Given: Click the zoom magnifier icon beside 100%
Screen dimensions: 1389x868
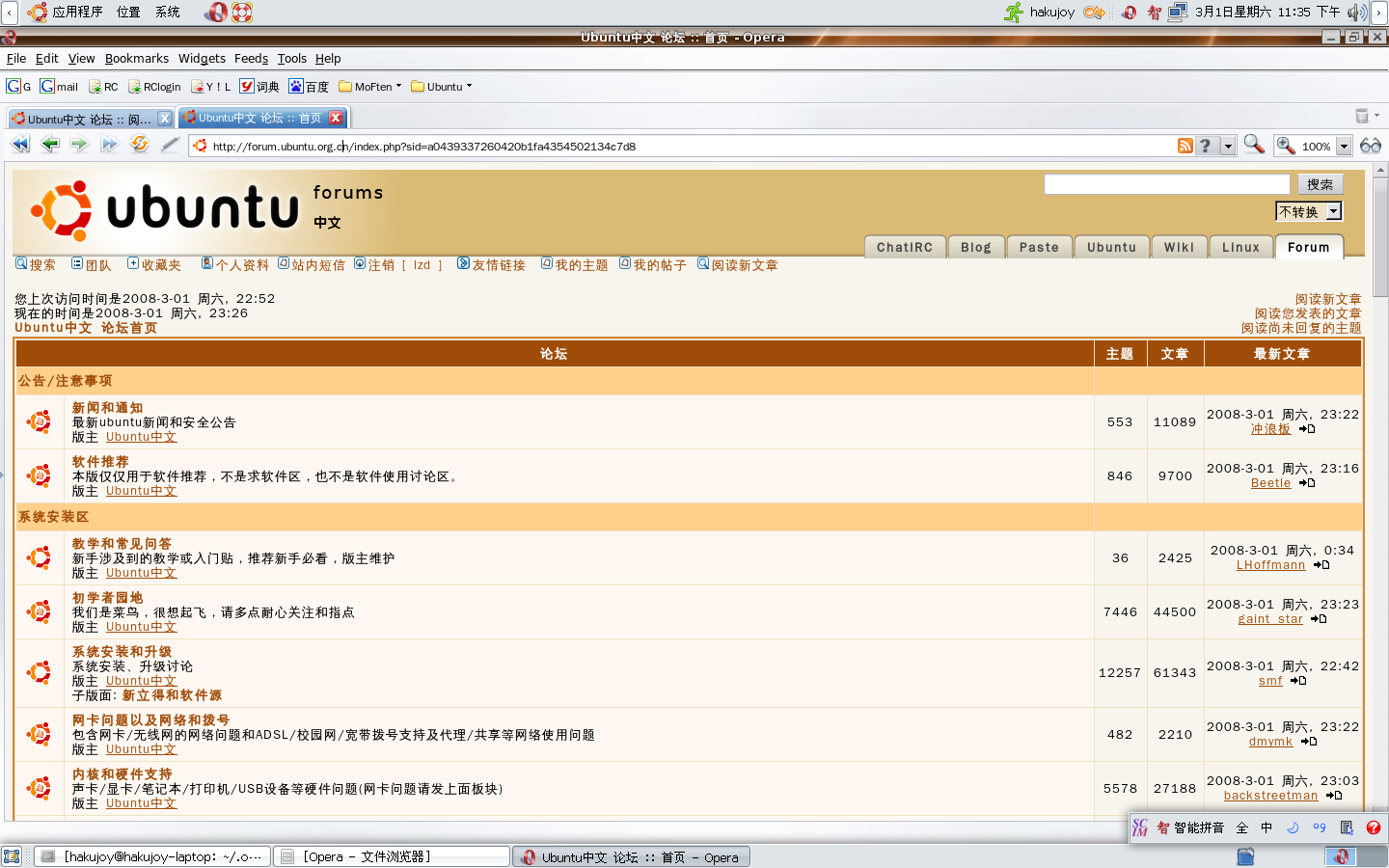Looking at the screenshot, I should [x=1286, y=146].
